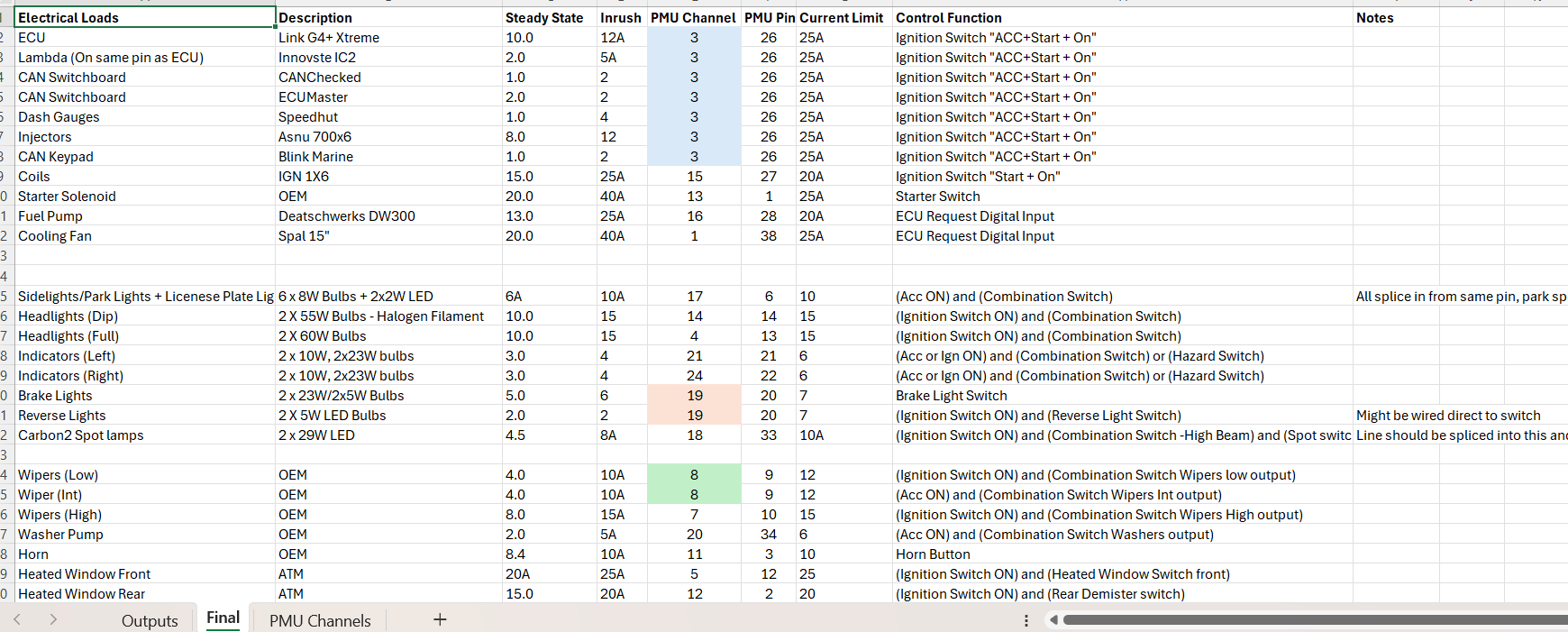
Task: Click the horizontal scrollbar thumb
Action: (x=1315, y=620)
